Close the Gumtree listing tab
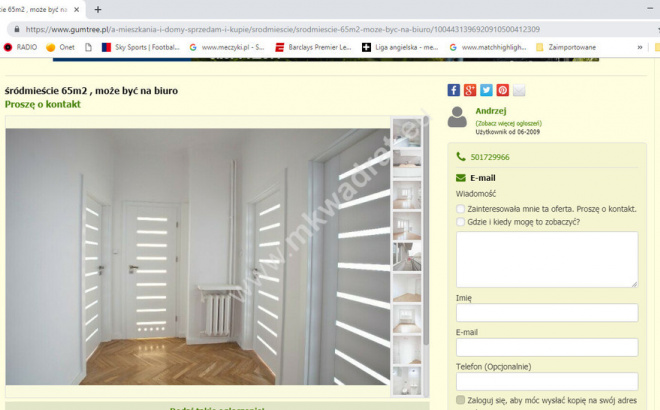Viewport: 660px width, 410px height. pos(77,9)
